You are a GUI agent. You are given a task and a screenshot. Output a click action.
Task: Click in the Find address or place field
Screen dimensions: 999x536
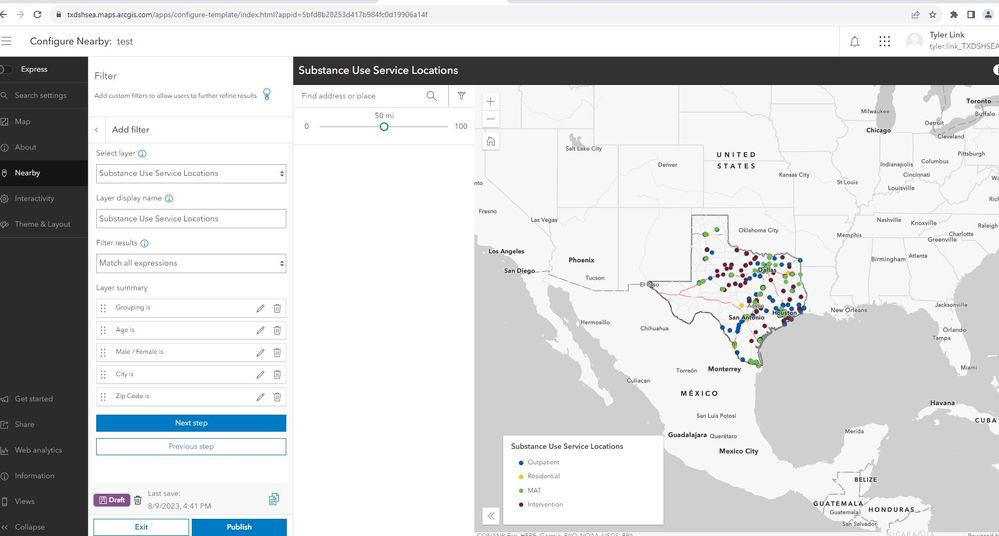coord(360,96)
